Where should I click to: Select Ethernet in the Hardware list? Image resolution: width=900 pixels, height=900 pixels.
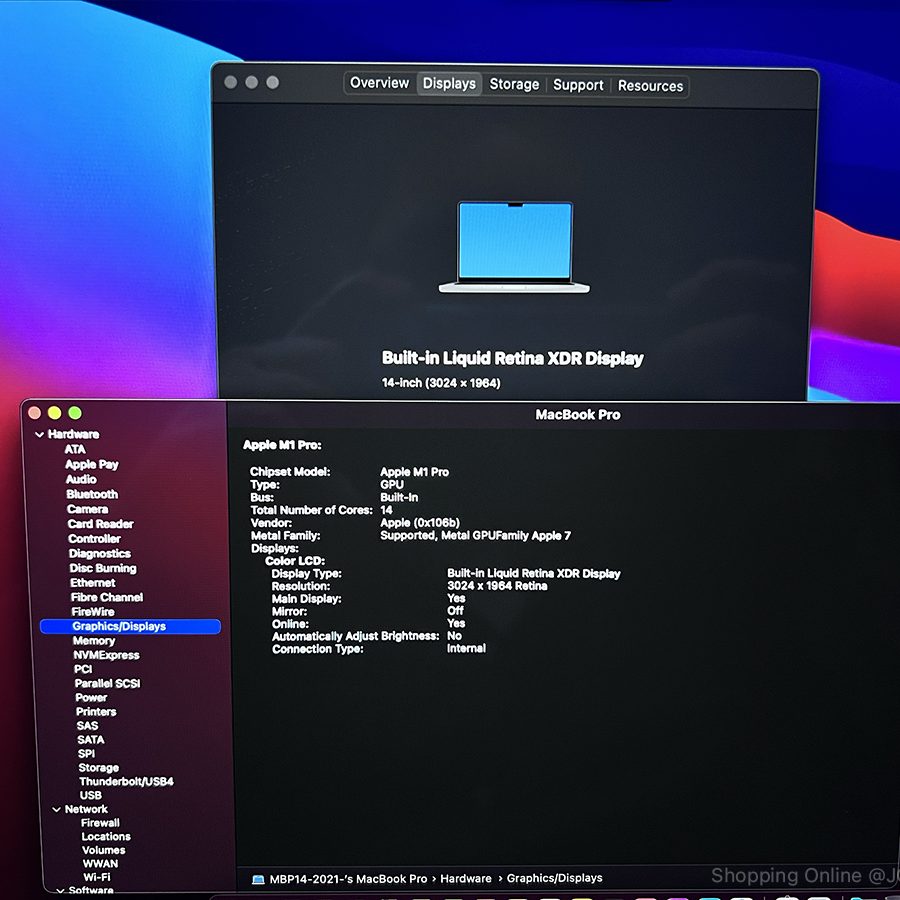click(x=92, y=583)
